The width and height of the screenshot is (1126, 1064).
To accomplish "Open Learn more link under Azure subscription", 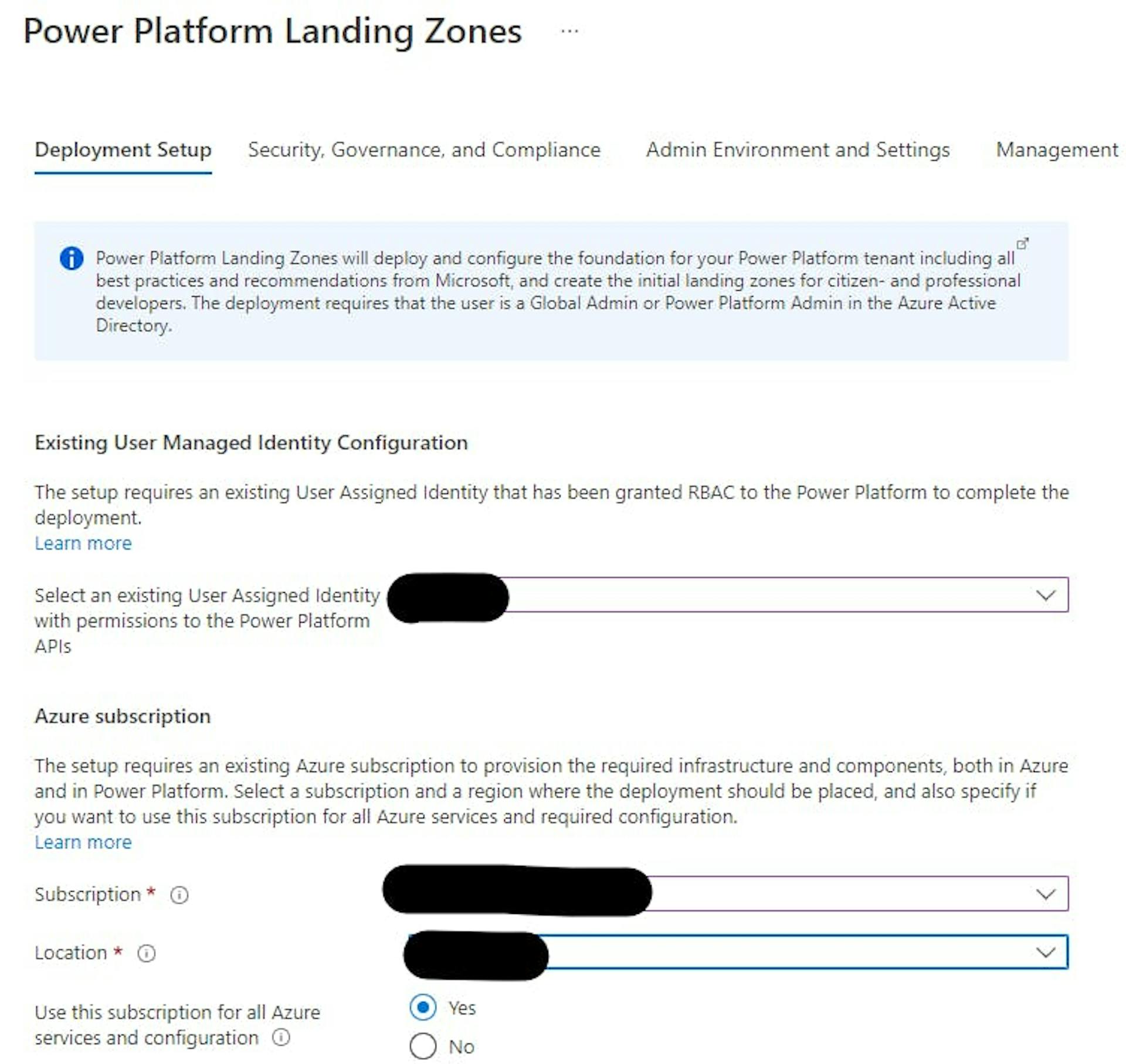I will 83,842.
